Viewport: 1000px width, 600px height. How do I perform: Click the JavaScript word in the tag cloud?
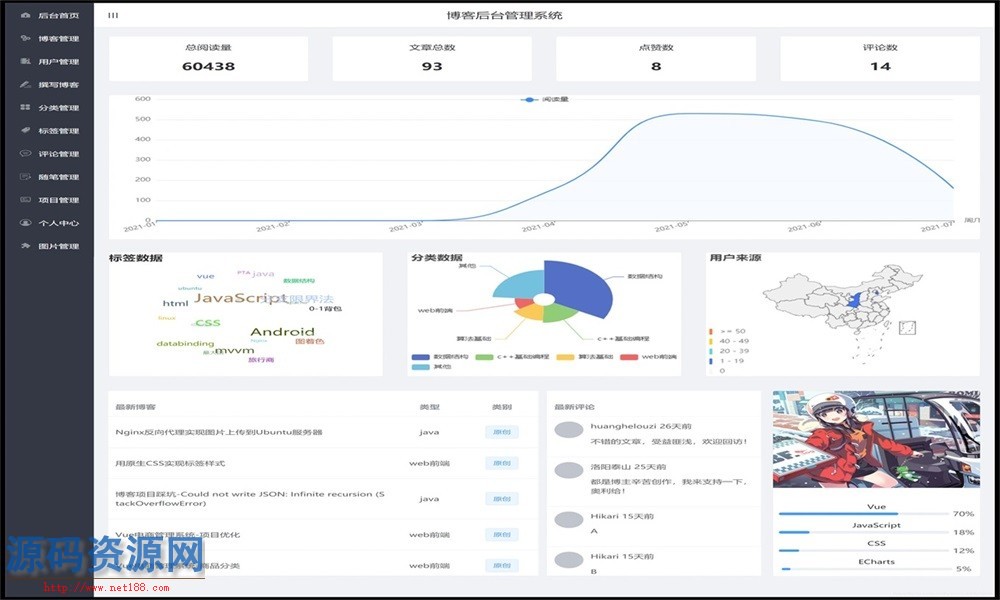point(240,298)
